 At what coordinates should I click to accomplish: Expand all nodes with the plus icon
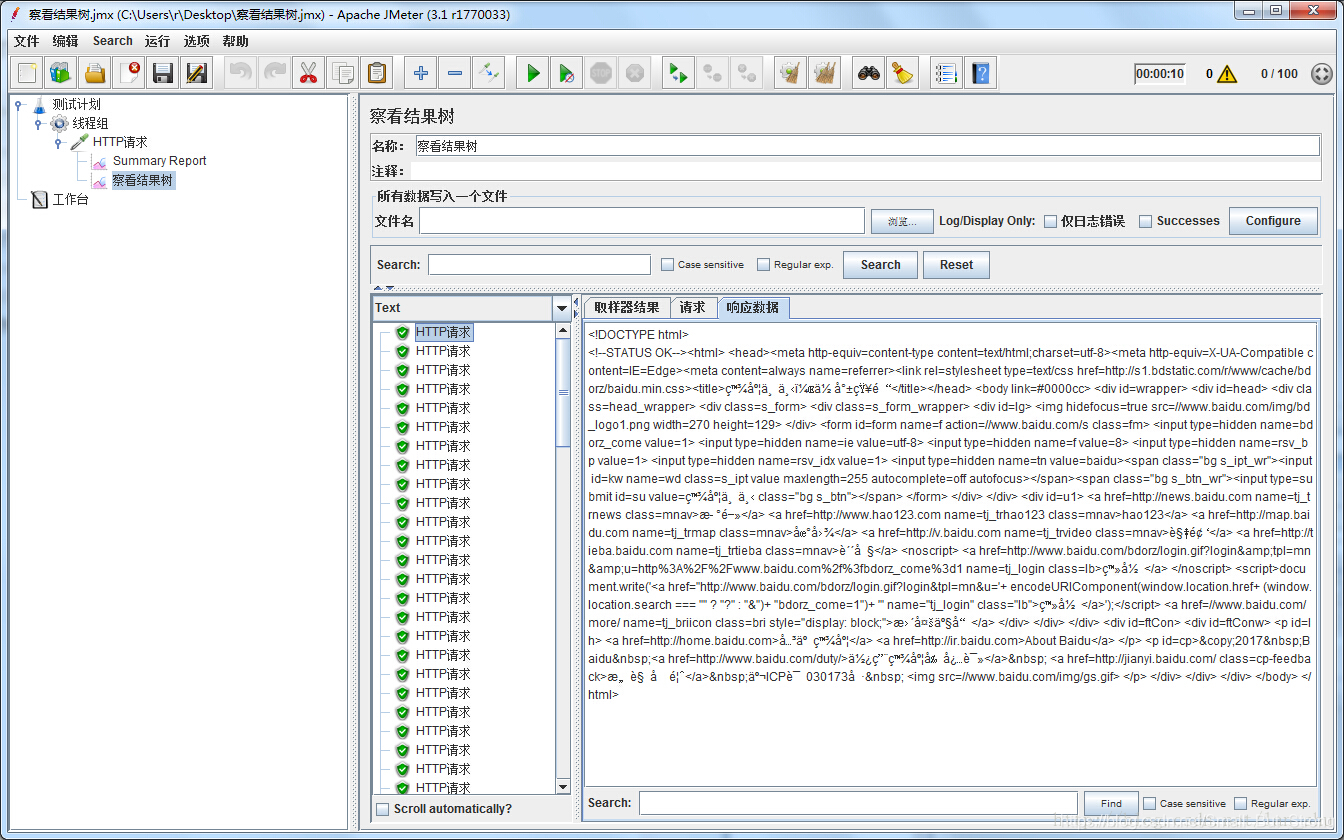pyautogui.click(x=421, y=73)
